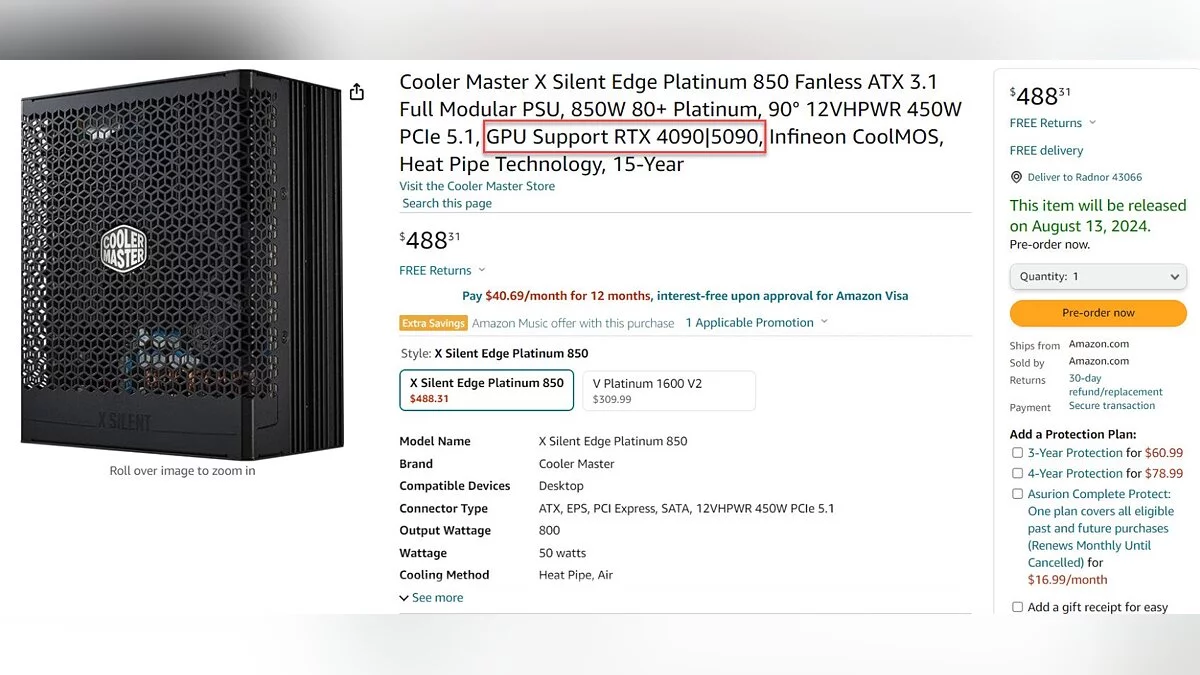The image size is (1200, 675).
Task: Tick the 3-Year Protection checkbox
Action: tap(1017, 453)
